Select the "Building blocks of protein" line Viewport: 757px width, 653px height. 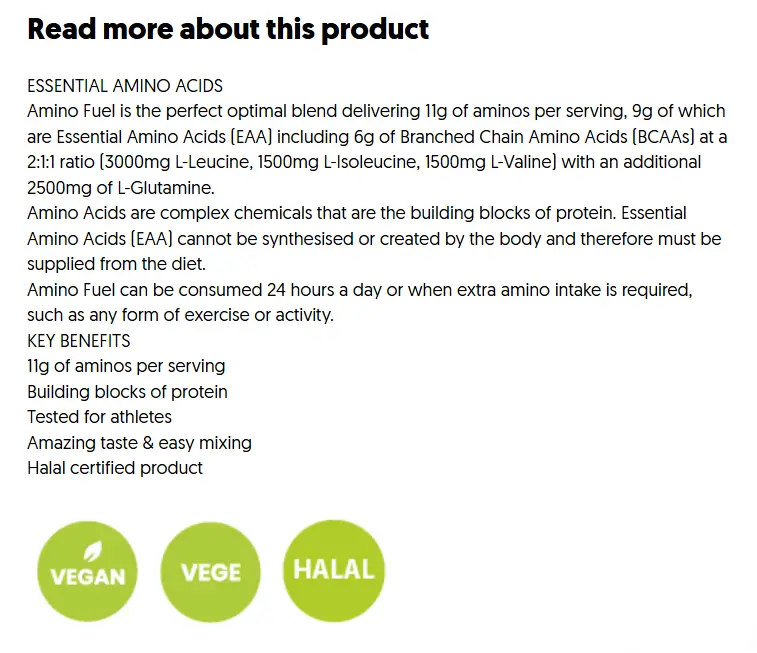(127, 391)
